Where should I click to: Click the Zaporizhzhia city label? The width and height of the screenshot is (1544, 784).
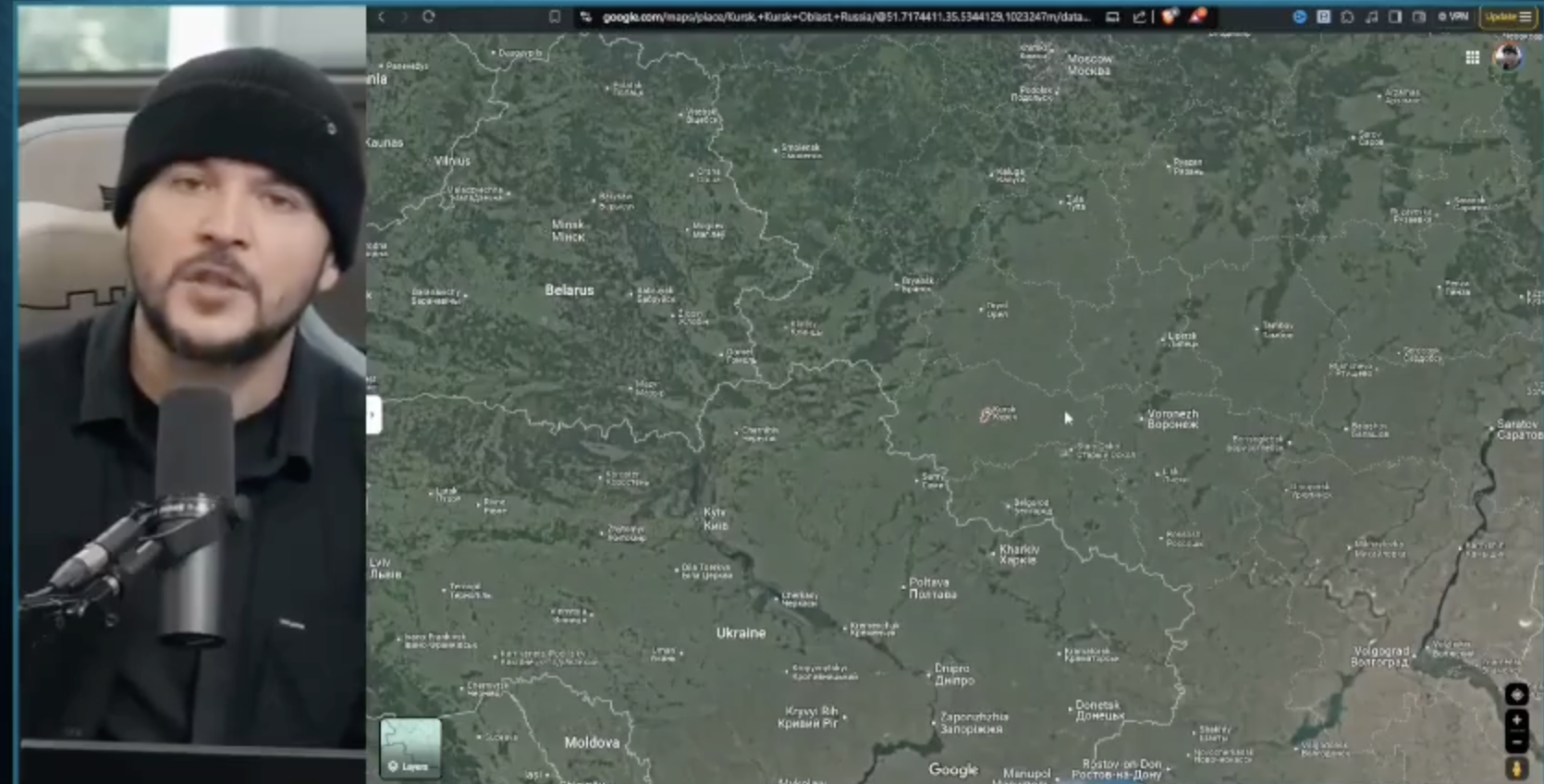pyautogui.click(x=974, y=723)
